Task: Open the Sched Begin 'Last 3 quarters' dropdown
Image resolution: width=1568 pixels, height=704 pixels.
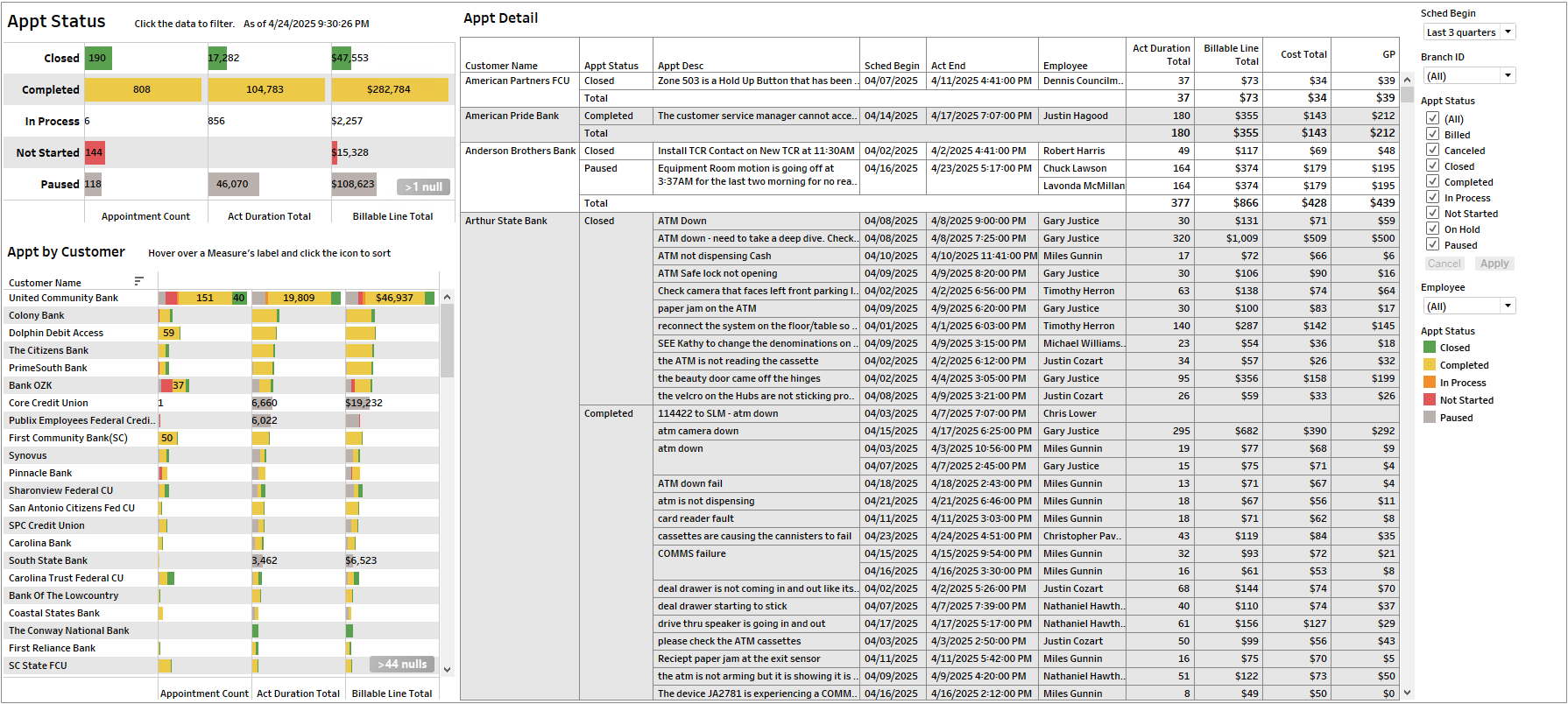Action: click(x=1468, y=32)
